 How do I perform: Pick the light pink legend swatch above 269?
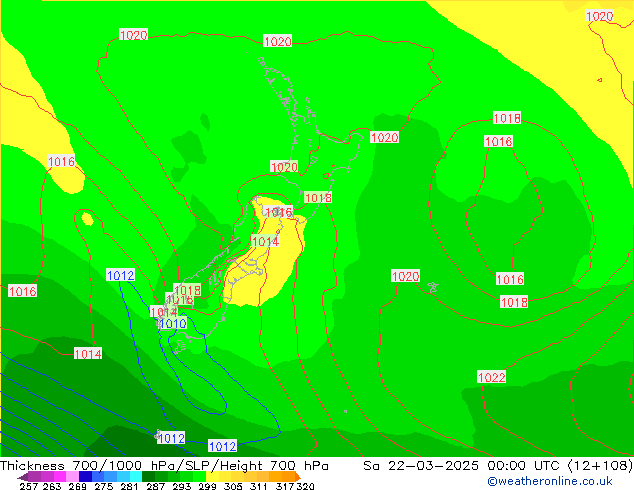coord(71,476)
